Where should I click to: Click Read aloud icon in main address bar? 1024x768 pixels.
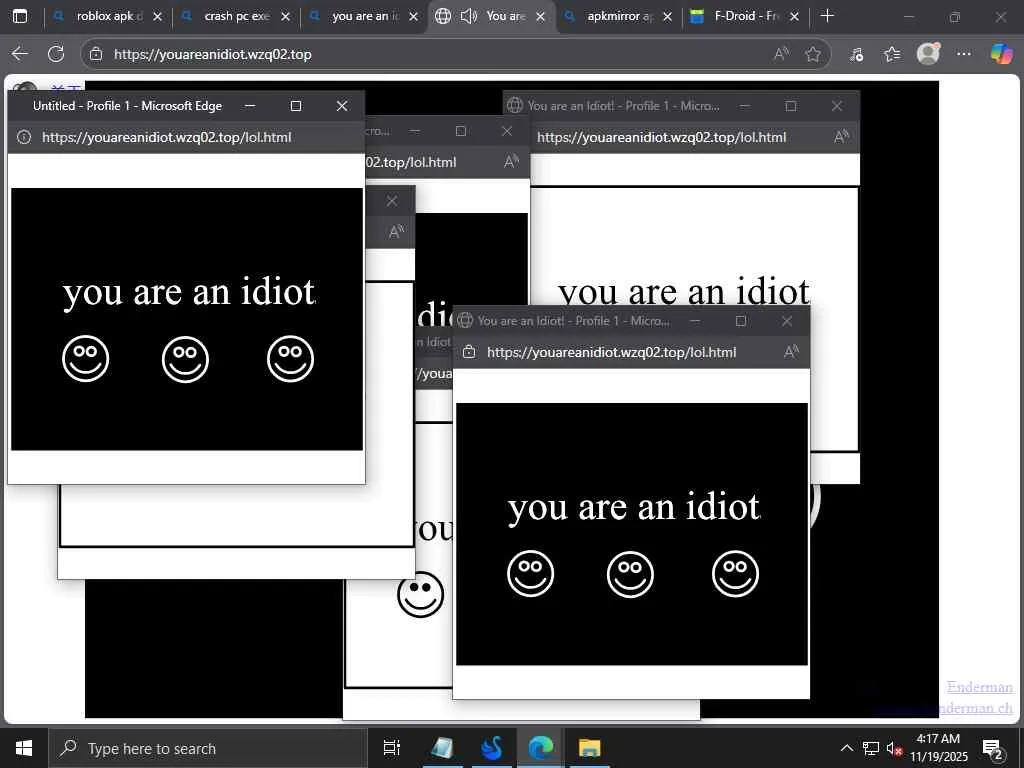[x=782, y=54]
